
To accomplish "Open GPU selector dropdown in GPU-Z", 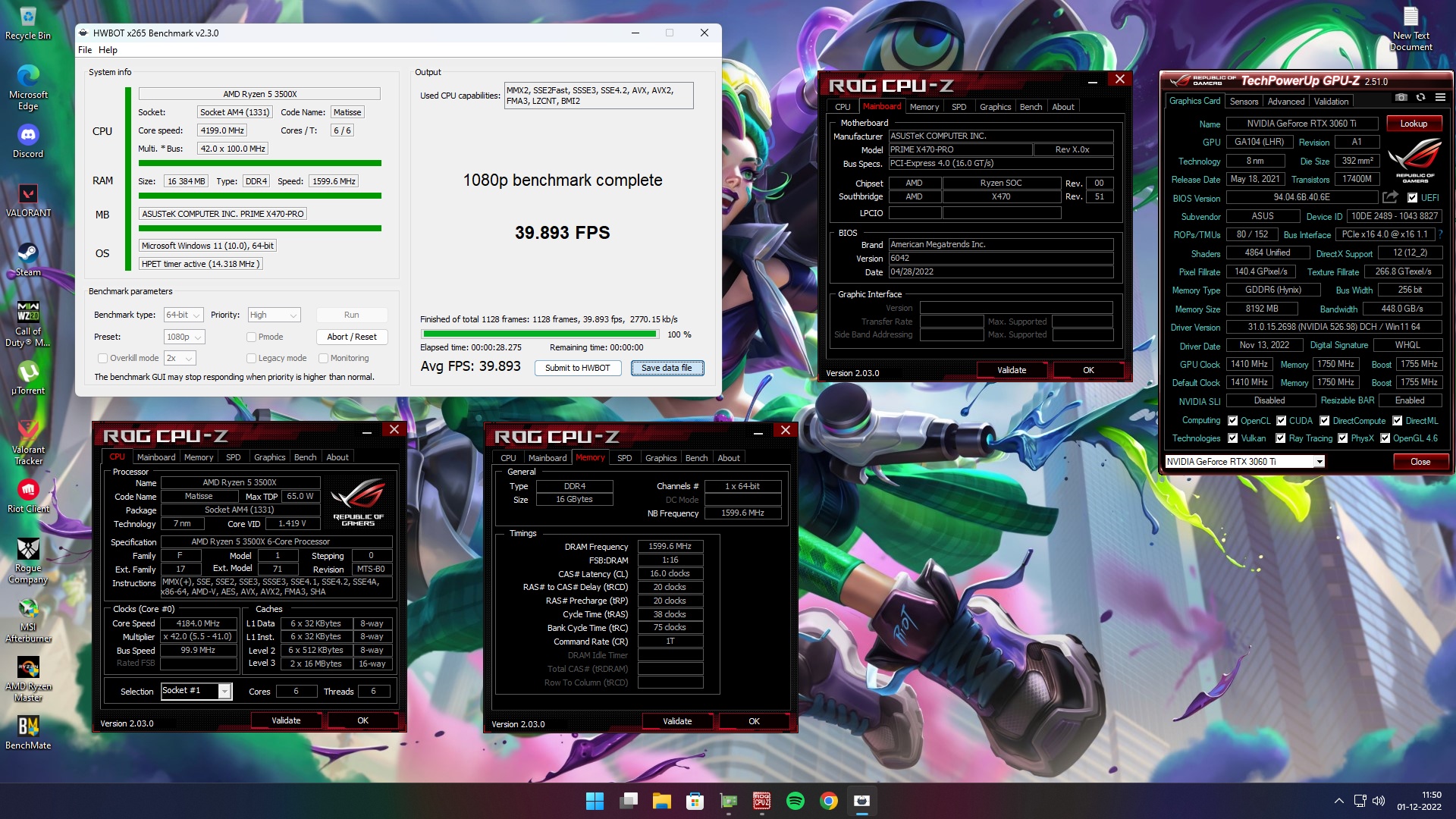I will [x=1244, y=461].
